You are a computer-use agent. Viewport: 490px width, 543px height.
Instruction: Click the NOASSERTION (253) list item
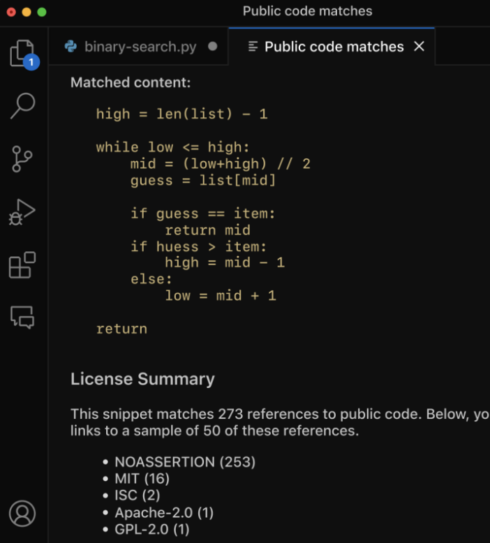point(185,462)
